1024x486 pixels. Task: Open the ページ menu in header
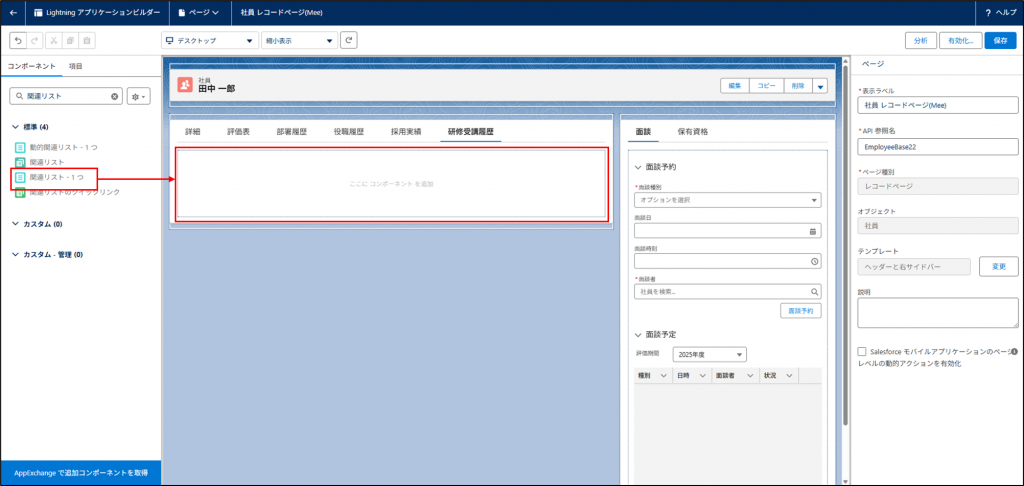[198, 12]
